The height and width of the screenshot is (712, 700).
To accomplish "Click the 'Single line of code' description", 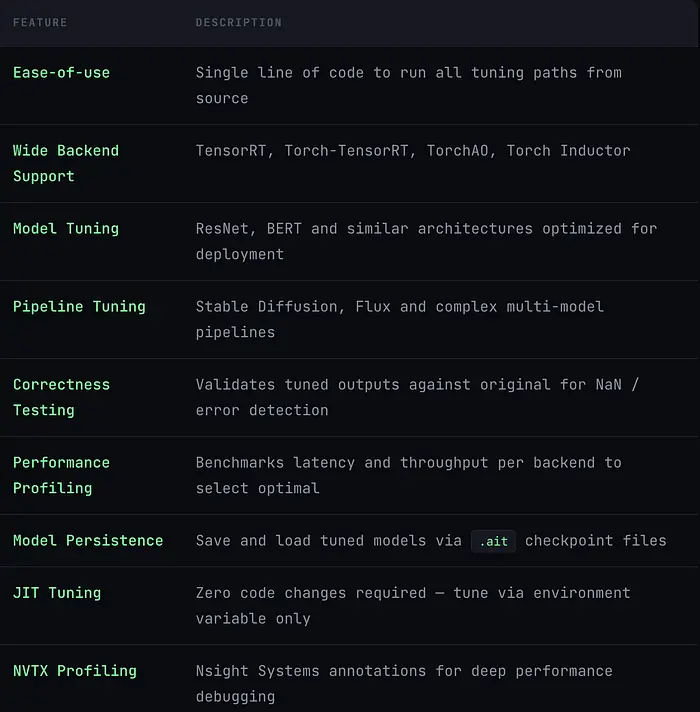I will pyautogui.click(x=408, y=85).
